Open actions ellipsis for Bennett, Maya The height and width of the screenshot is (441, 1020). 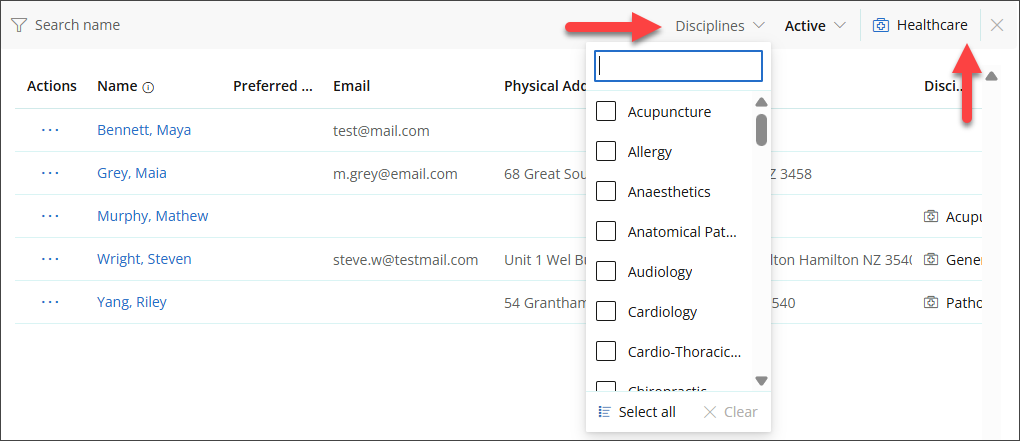pos(50,130)
